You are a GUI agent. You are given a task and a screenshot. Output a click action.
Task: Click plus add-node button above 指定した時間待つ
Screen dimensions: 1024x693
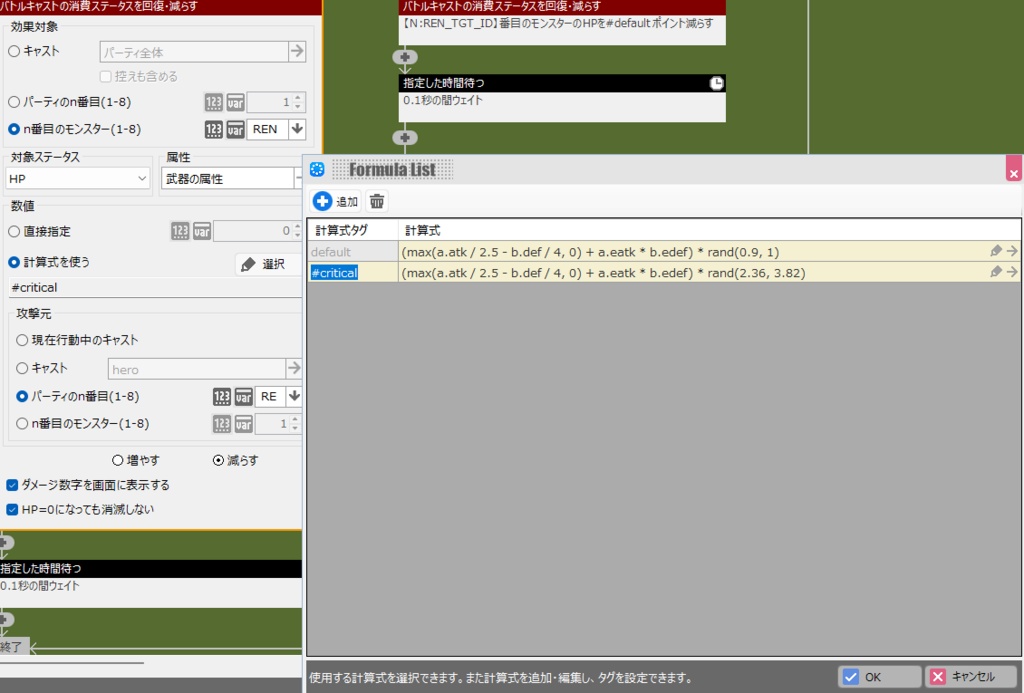pyautogui.click(x=405, y=57)
